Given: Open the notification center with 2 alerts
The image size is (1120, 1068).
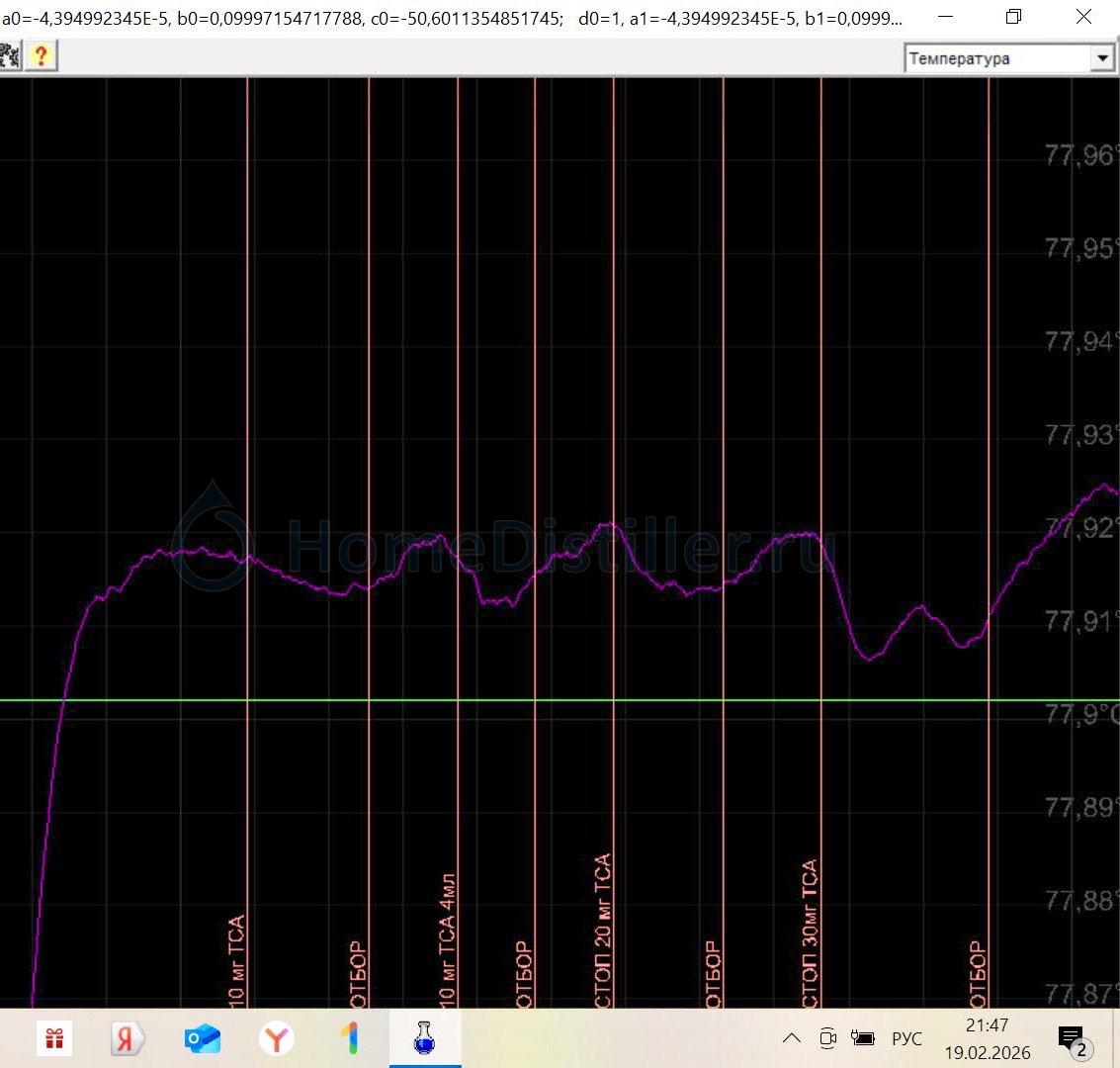Looking at the screenshot, I should [x=1072, y=1039].
